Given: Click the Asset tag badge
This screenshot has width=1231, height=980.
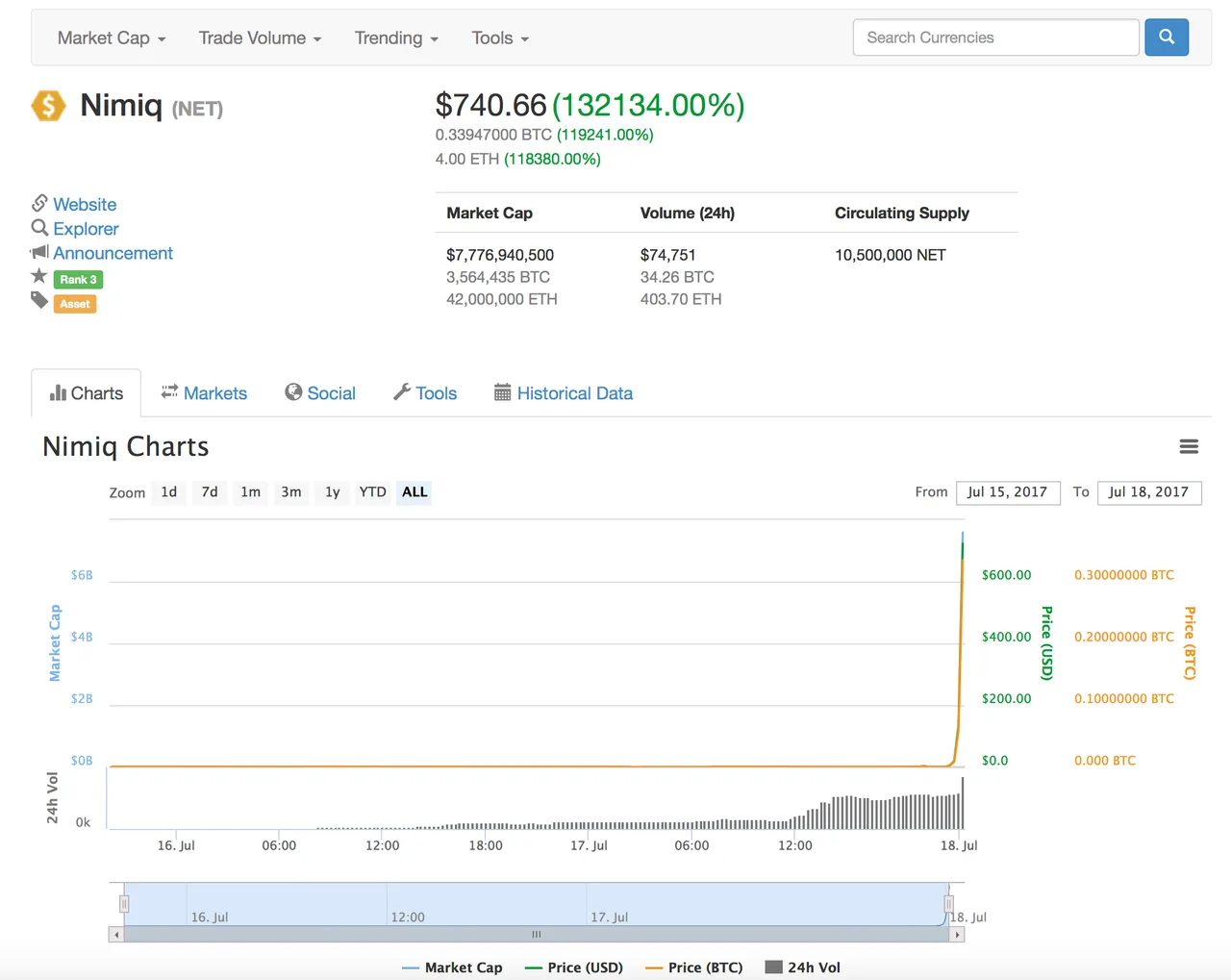Looking at the screenshot, I should (75, 304).
